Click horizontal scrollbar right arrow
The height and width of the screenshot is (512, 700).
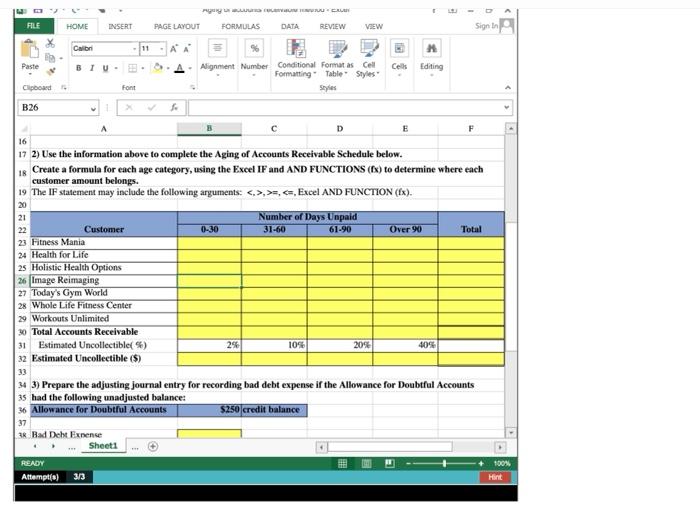[500, 447]
